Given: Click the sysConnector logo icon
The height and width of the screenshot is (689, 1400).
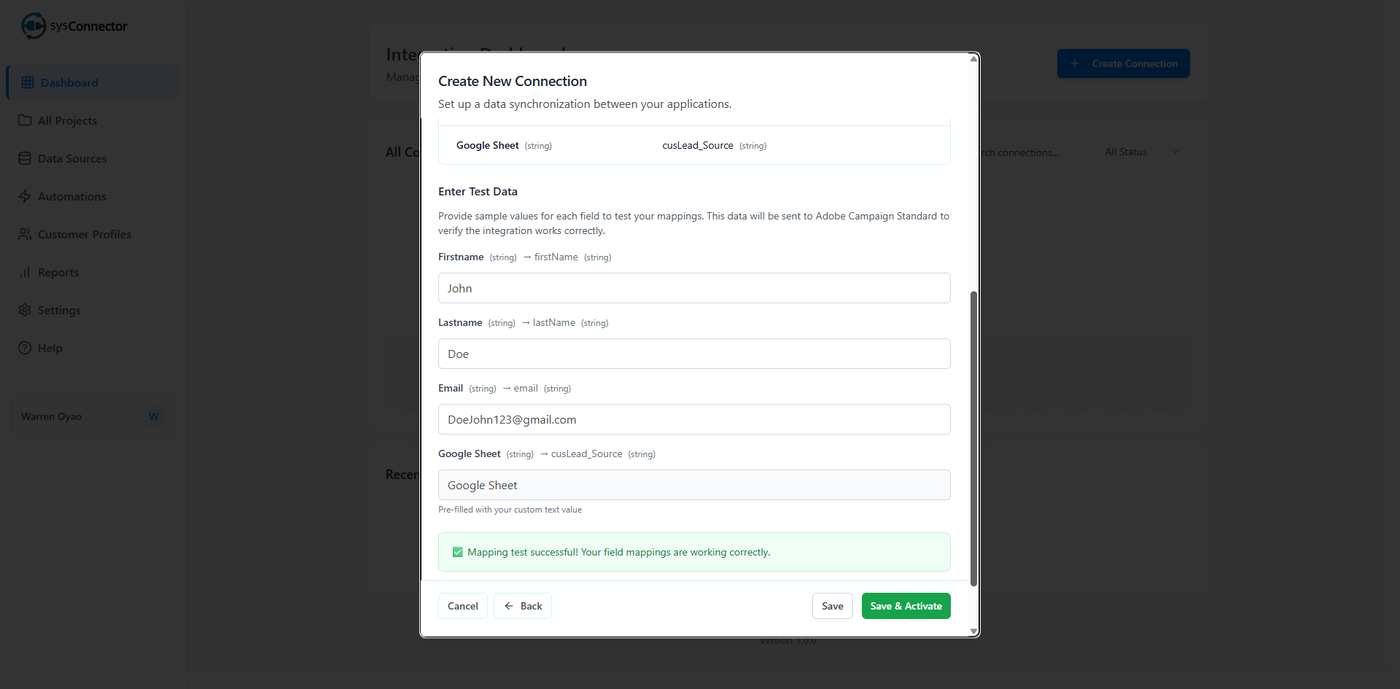Looking at the screenshot, I should tap(34, 26).
